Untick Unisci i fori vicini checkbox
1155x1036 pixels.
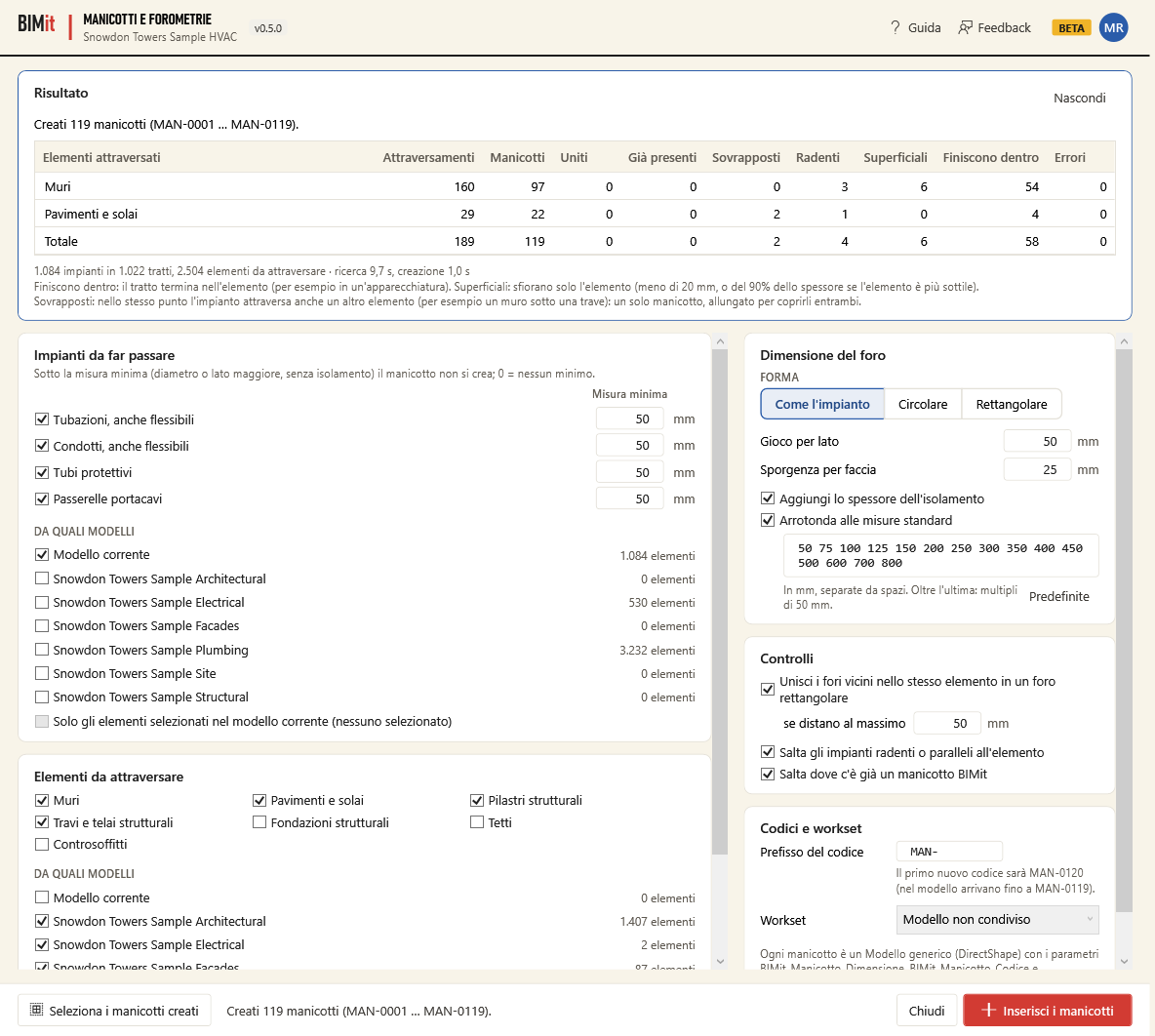(x=768, y=690)
